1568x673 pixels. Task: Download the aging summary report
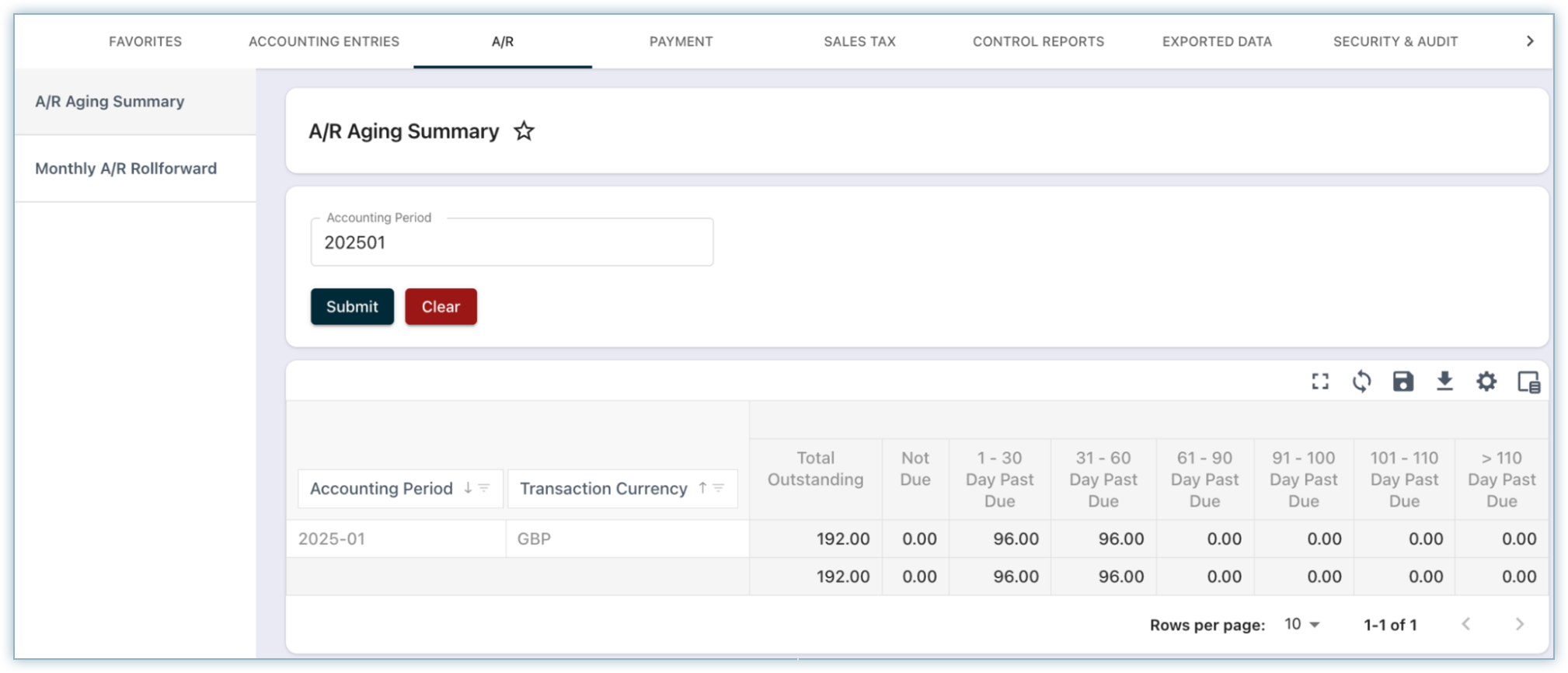point(1444,382)
